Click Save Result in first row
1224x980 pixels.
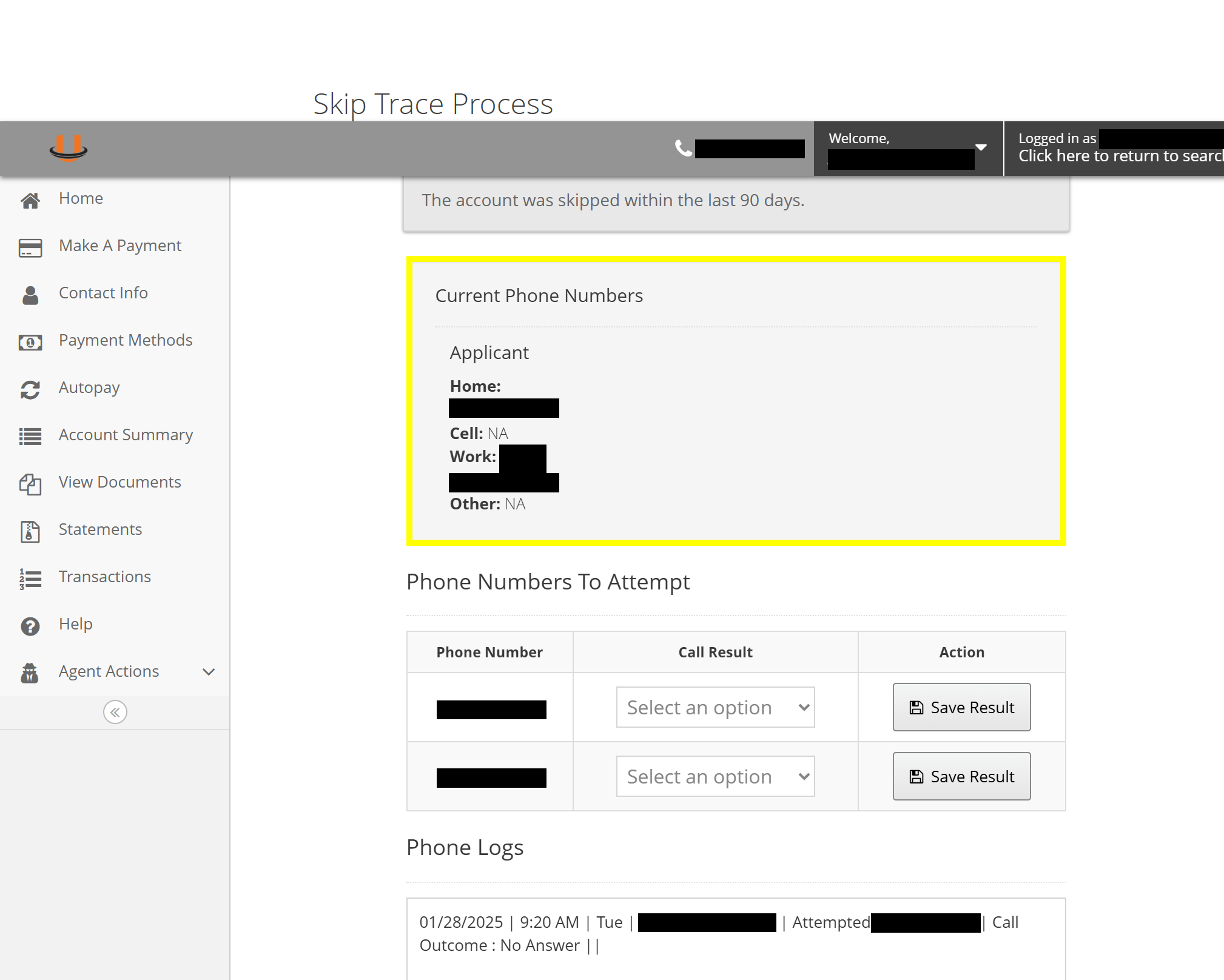pos(961,707)
